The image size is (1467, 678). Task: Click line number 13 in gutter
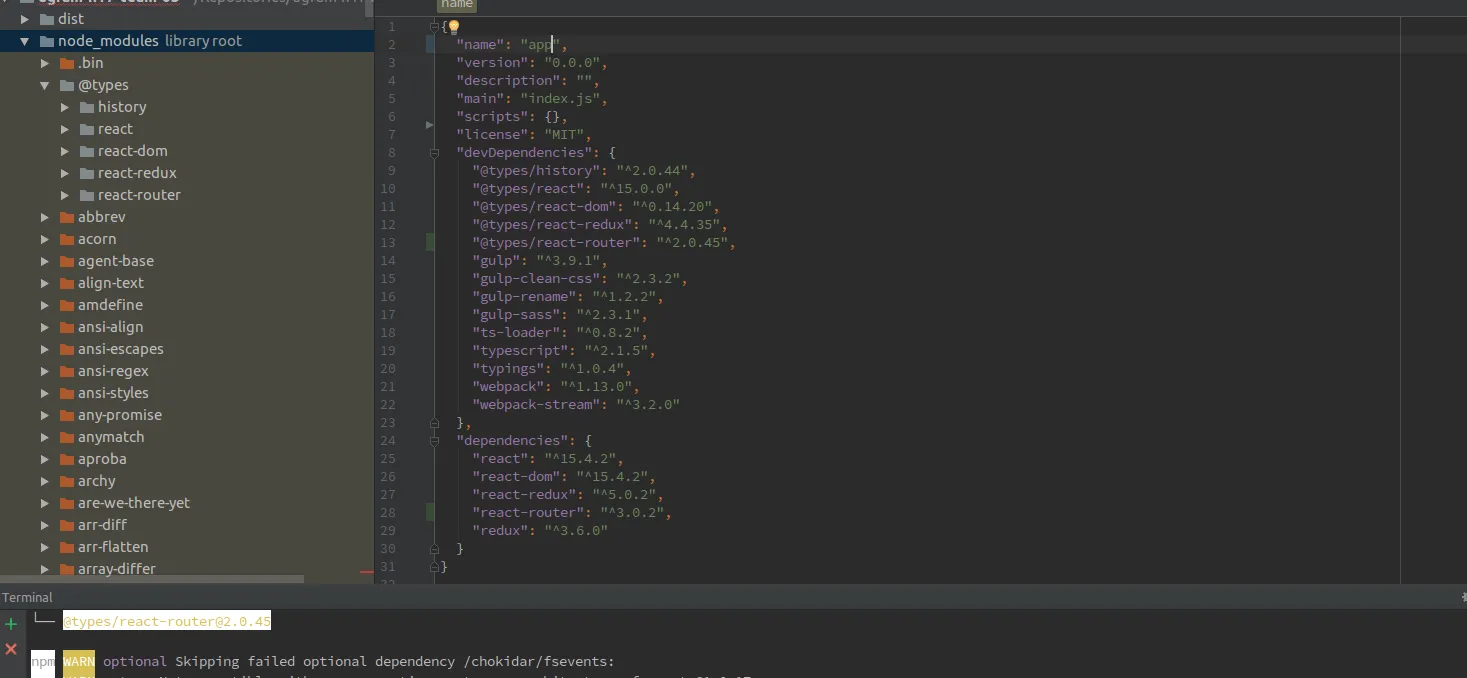click(x=388, y=243)
